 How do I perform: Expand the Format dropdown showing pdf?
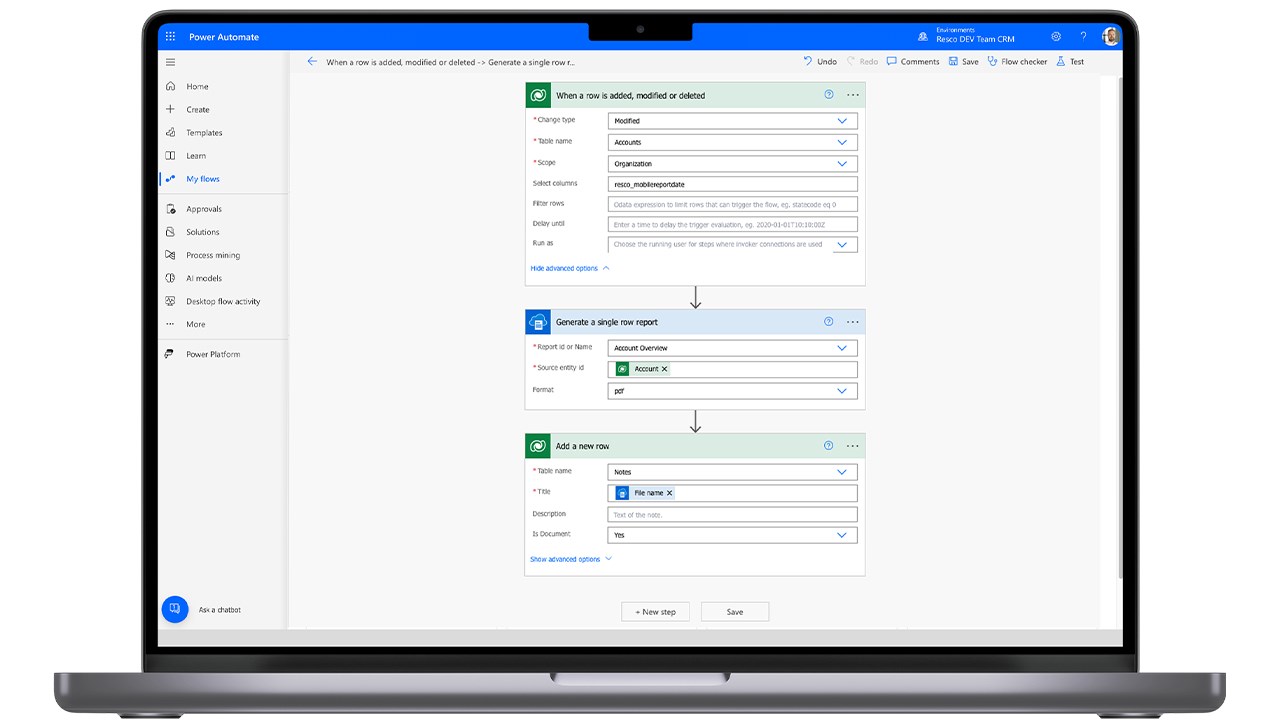click(842, 391)
